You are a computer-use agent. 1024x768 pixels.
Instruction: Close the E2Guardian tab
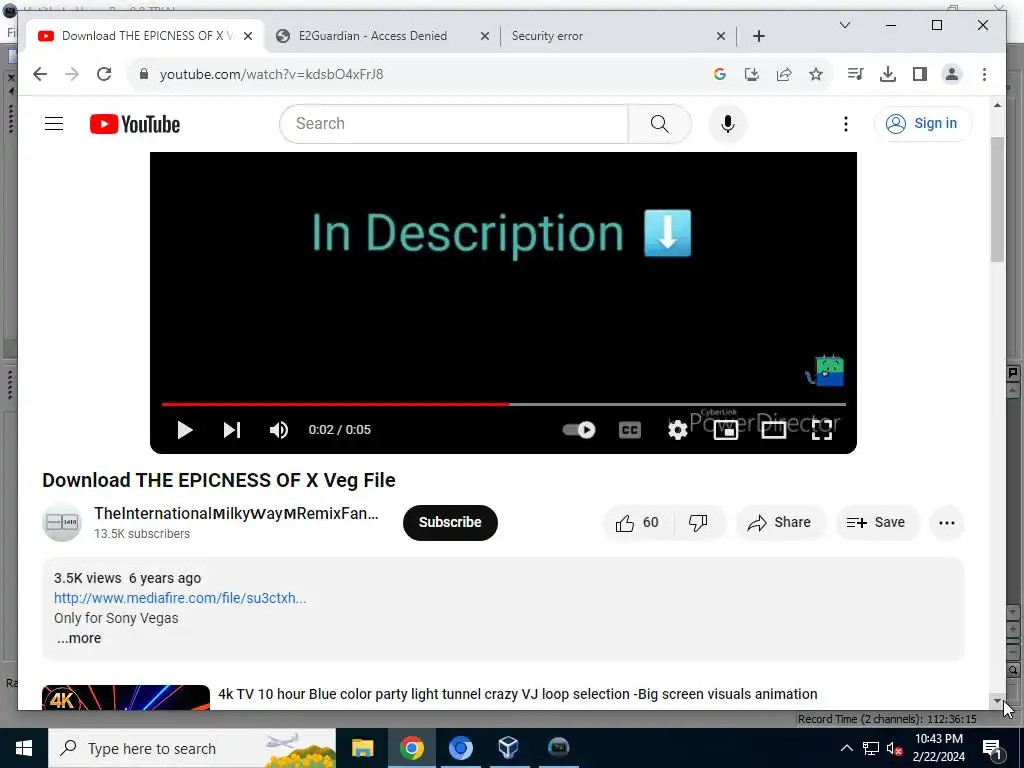[485, 36]
